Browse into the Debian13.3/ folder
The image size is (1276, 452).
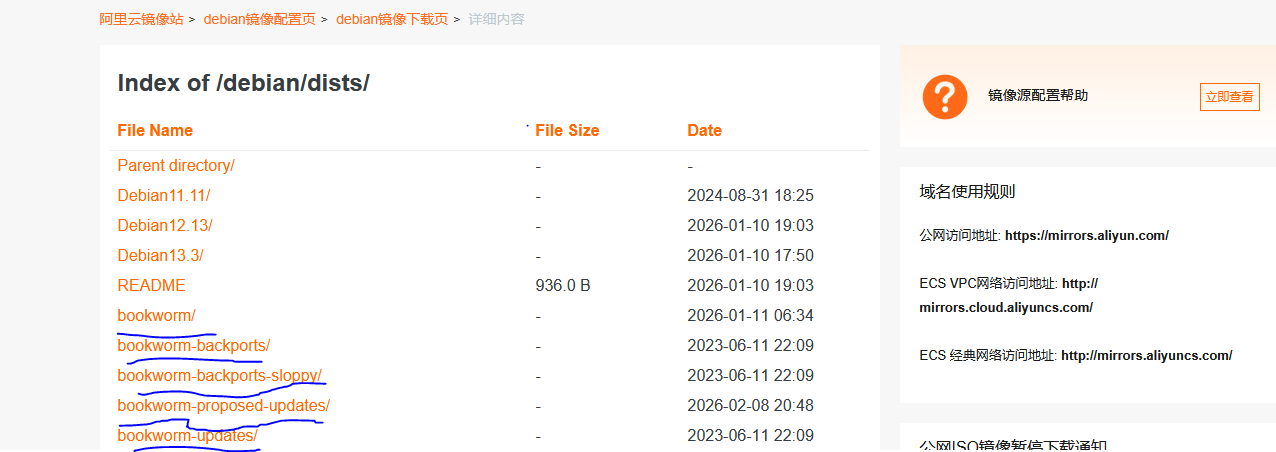160,255
